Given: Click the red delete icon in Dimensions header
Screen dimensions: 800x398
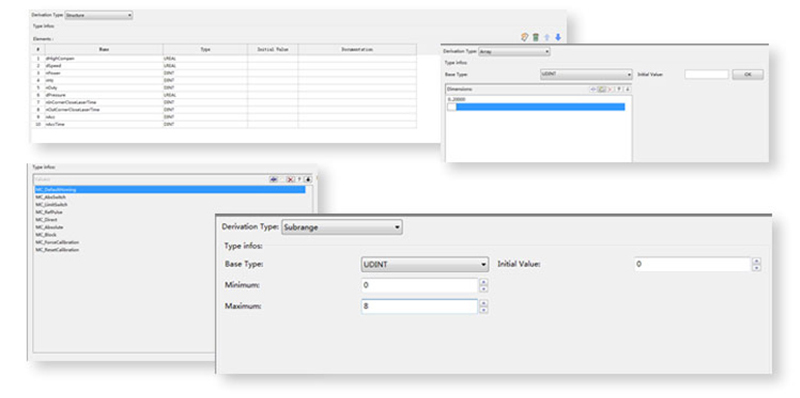Looking at the screenshot, I should 610,89.
